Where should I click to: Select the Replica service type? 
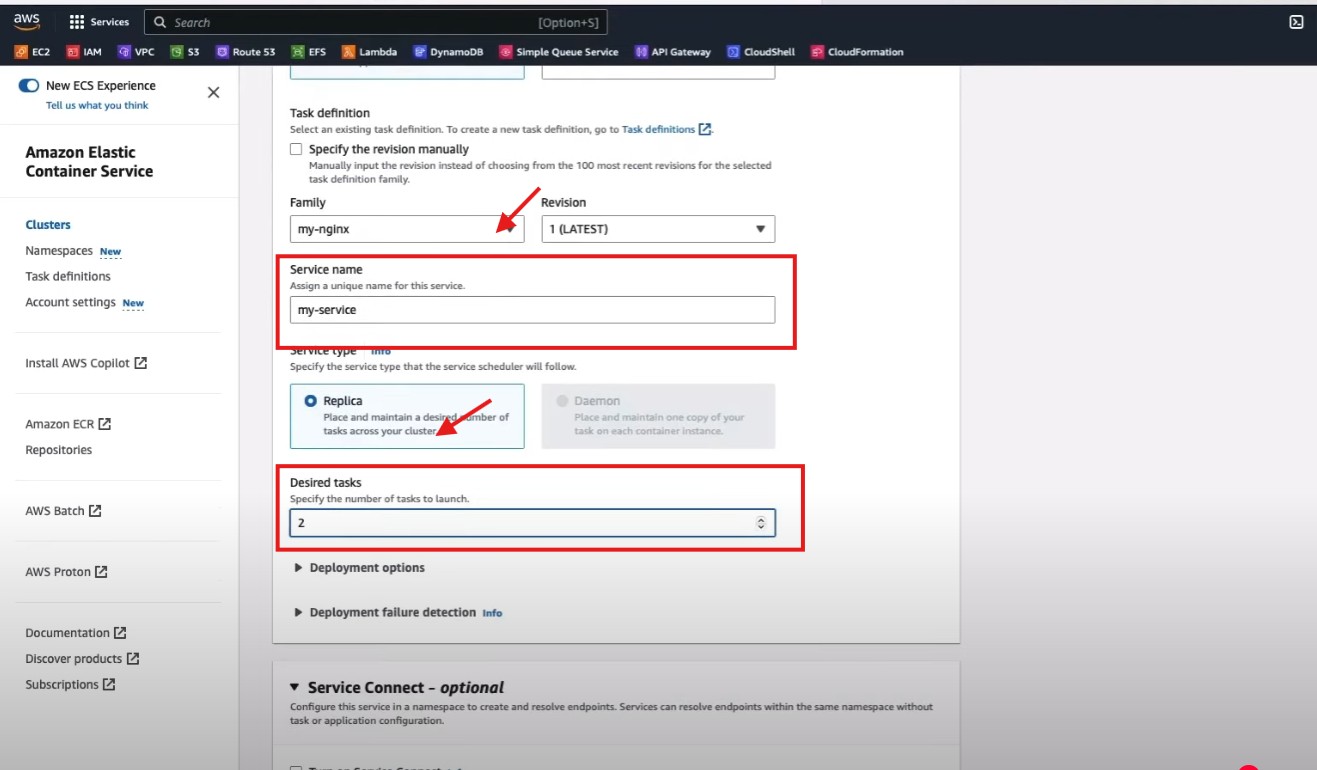[x=310, y=401]
